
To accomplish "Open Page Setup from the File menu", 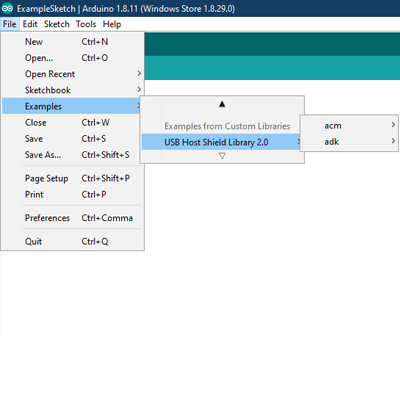I will [x=73, y=178].
